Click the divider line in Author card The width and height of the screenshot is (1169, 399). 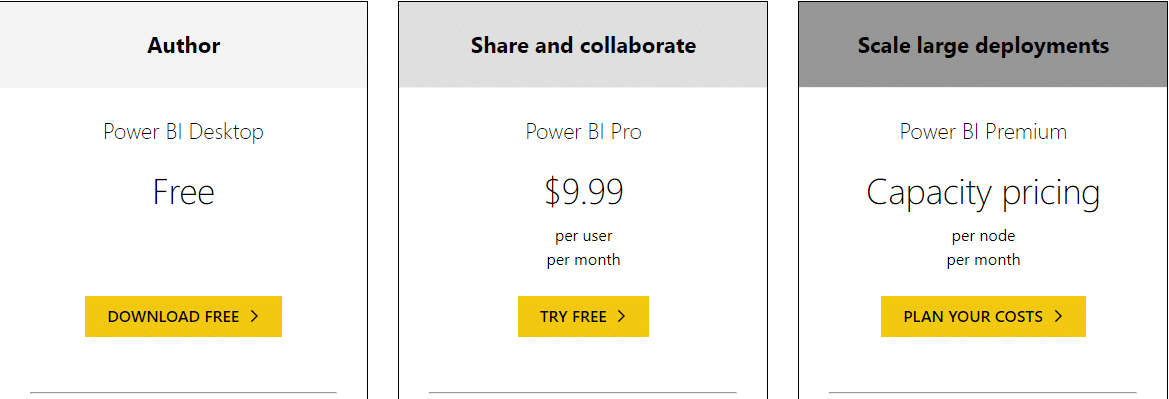[x=183, y=392]
